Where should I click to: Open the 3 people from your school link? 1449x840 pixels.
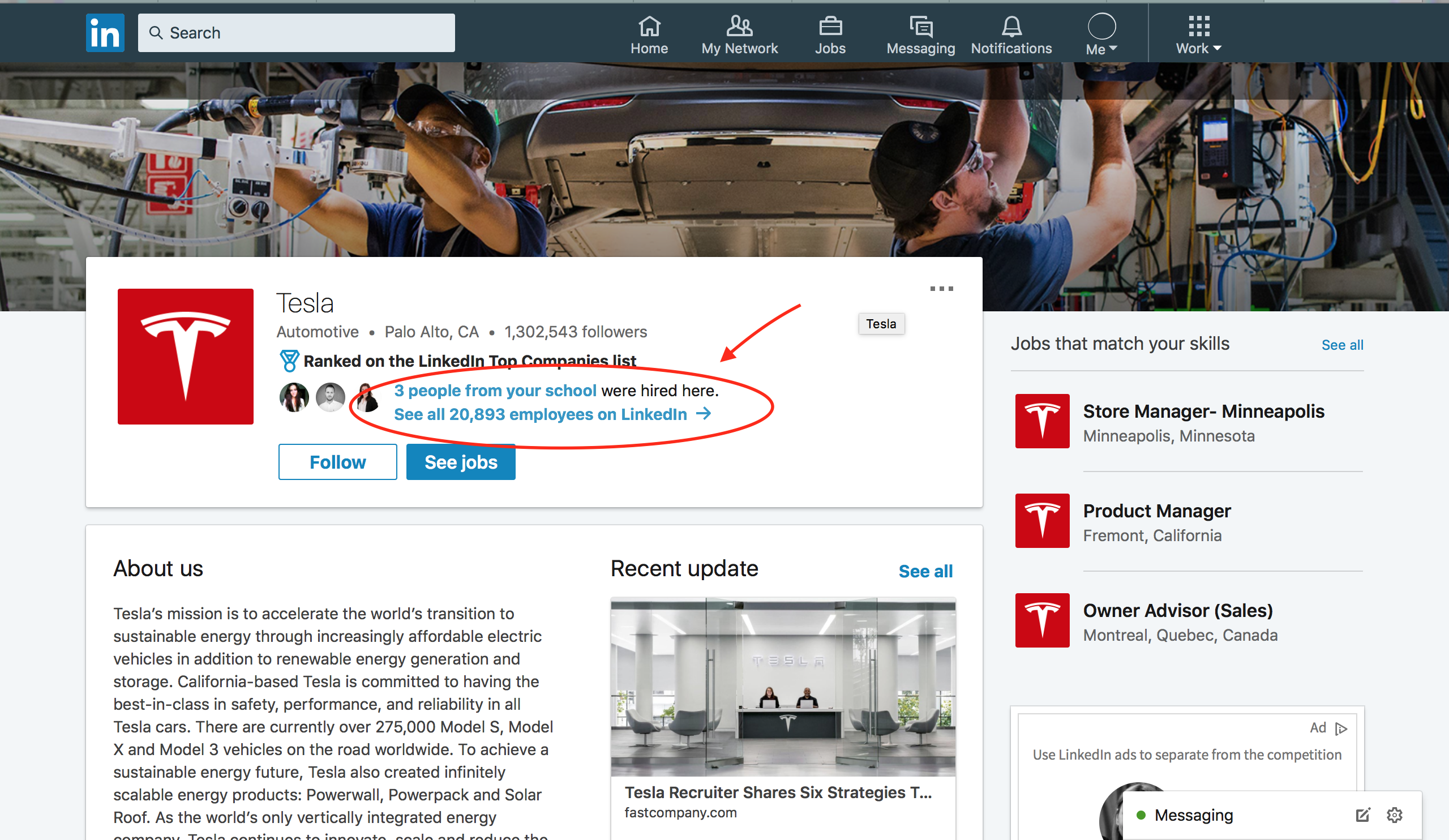coord(495,391)
